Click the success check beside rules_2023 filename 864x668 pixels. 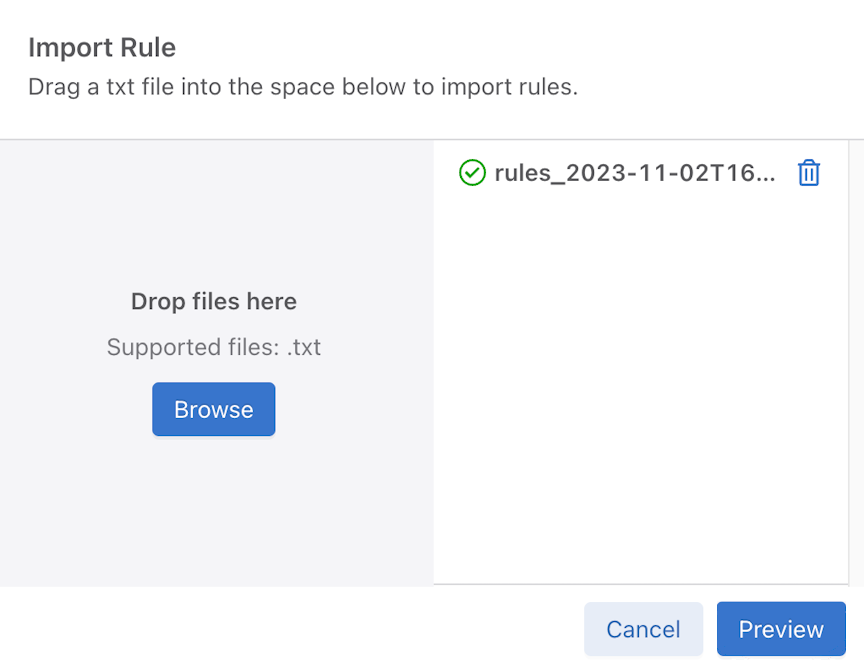tap(472, 173)
